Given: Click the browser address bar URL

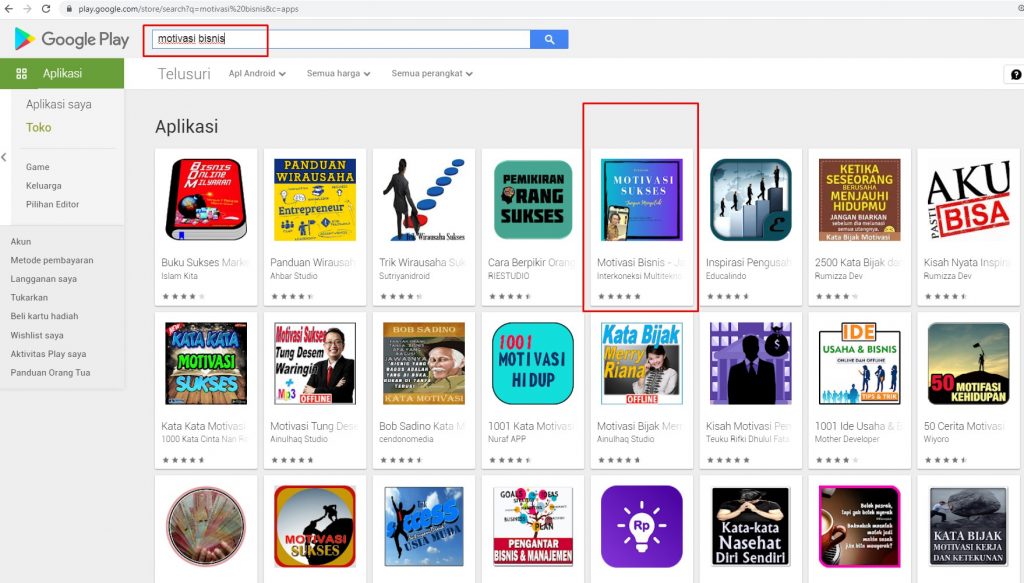Looking at the screenshot, I should 189,9.
